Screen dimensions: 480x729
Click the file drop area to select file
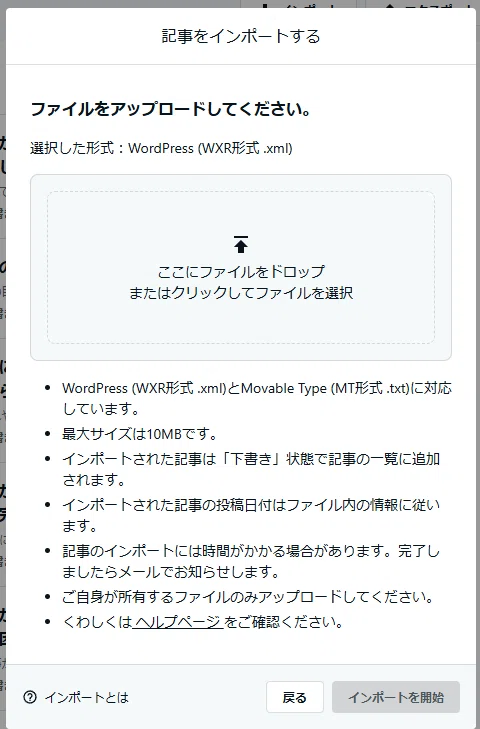click(x=241, y=267)
